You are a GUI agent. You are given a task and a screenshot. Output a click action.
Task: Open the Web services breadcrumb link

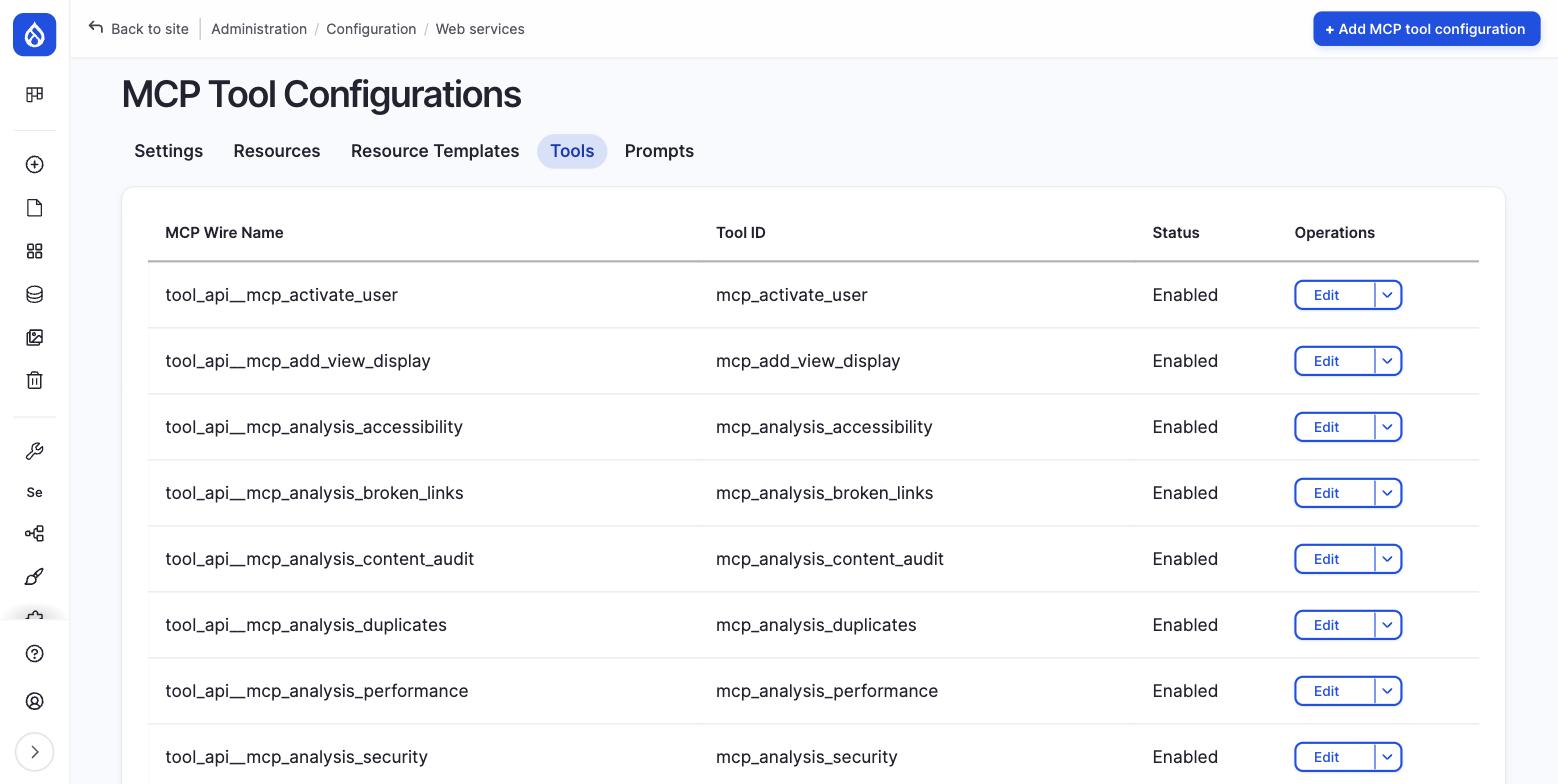pos(480,29)
